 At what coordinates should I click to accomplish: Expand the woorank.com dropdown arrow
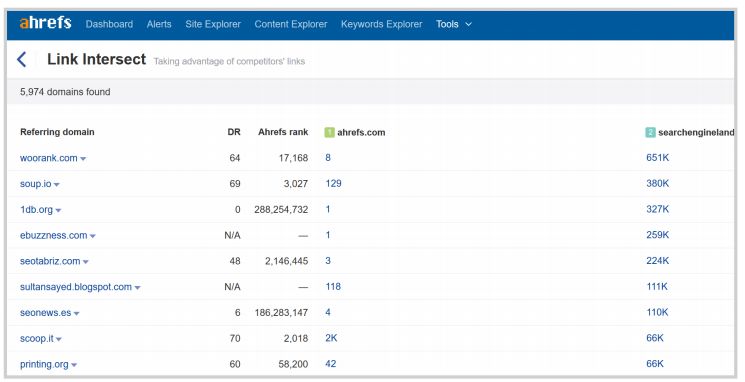[83, 159]
